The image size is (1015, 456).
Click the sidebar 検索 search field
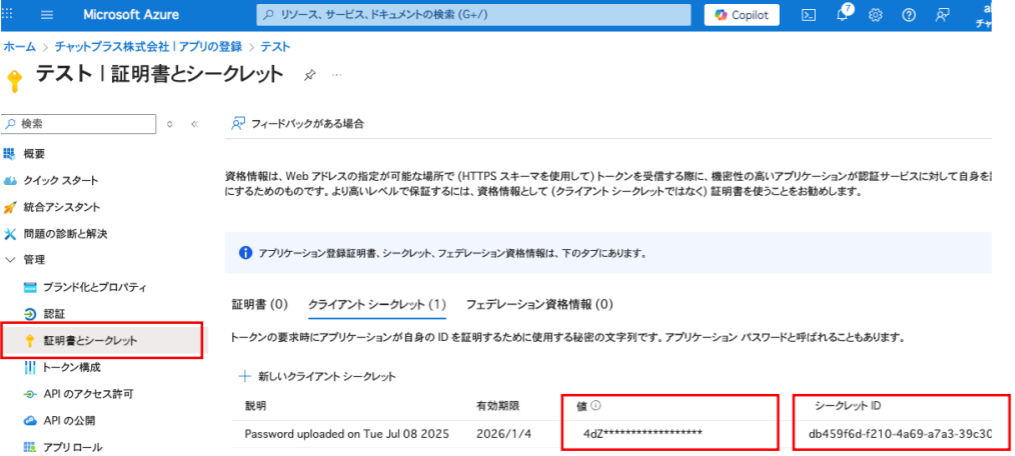(79, 124)
